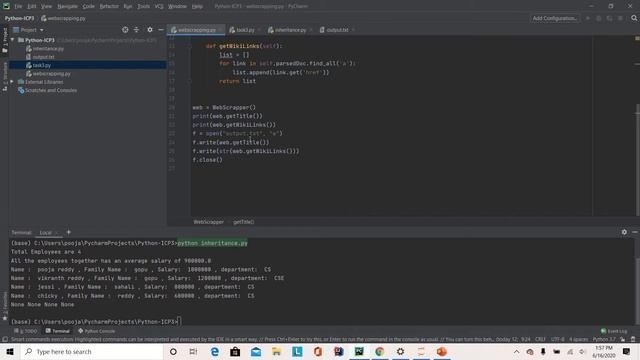Select the Local terminal tab
The image size is (640, 360).
coord(45,233)
